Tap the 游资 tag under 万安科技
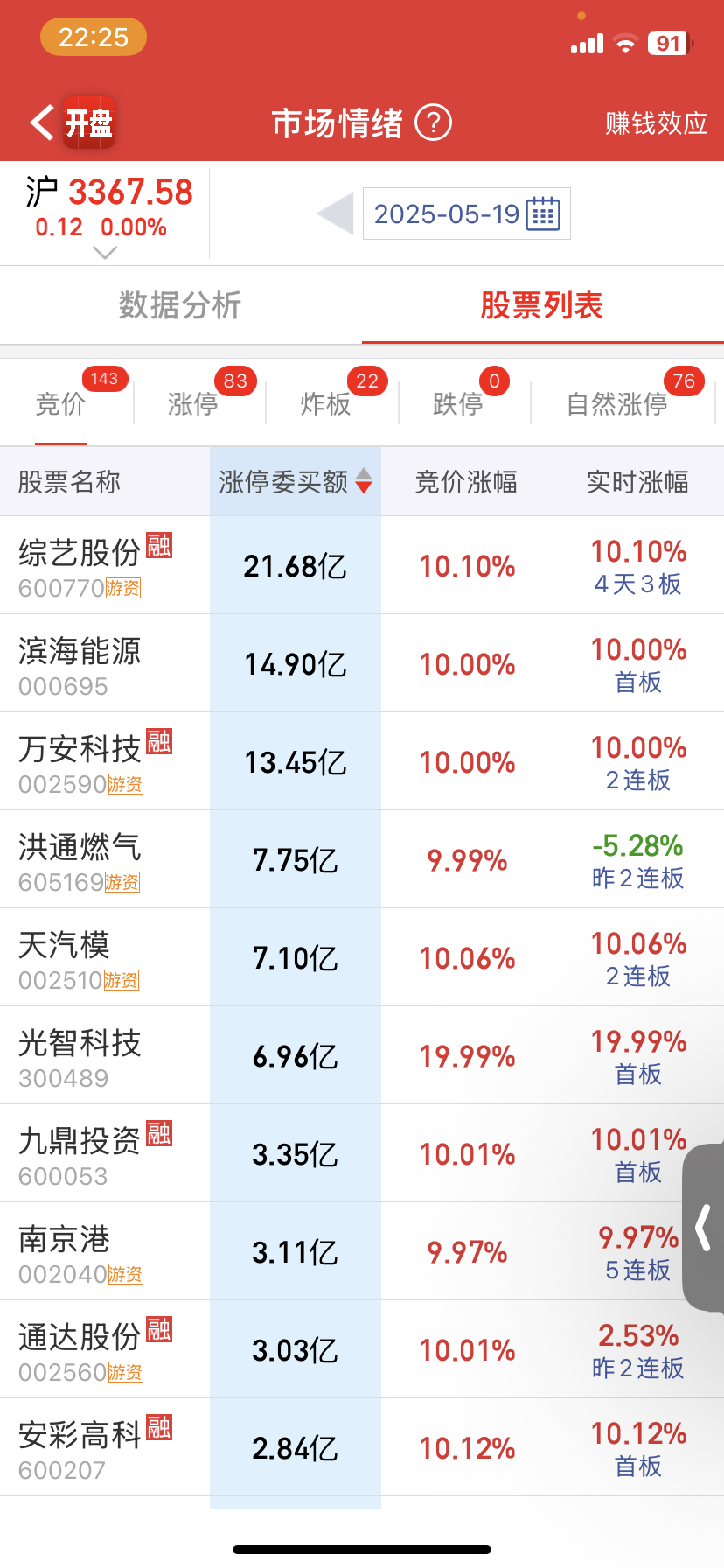Screen dimensions: 724x1568 pos(125,784)
